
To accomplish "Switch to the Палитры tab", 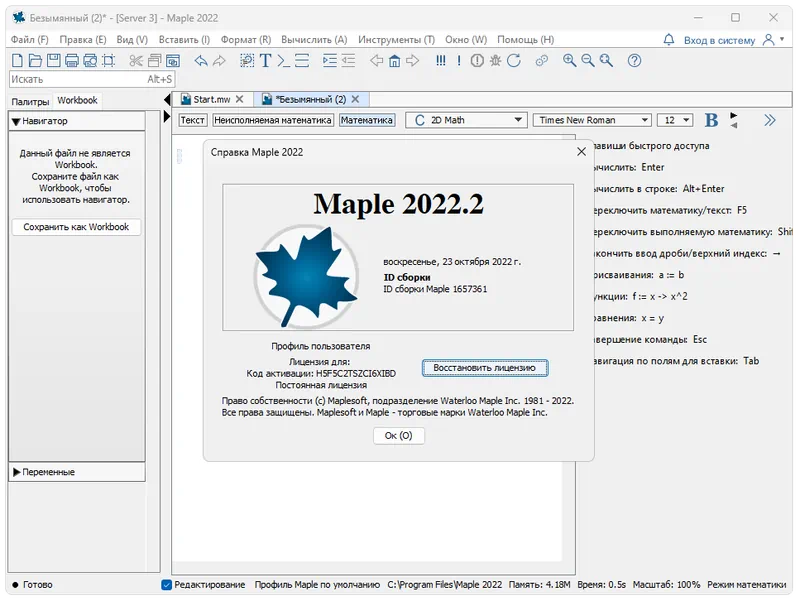I will coord(30,102).
